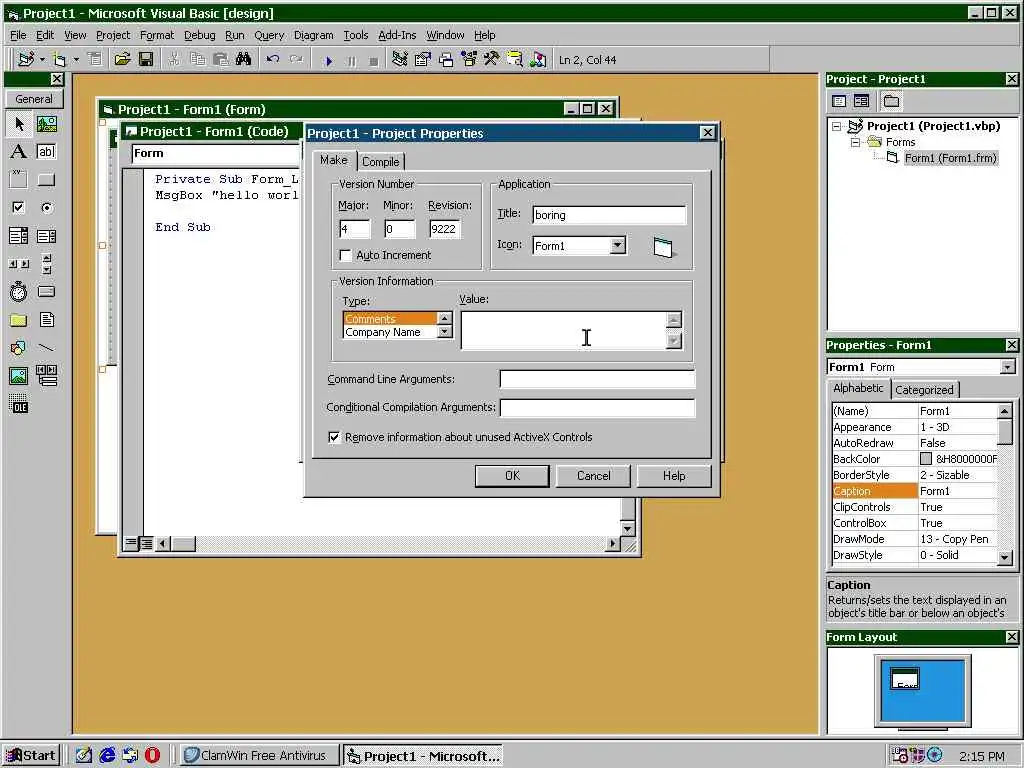Uncheck Remove information about unused ActiveX Controls
Screen dimensions: 1024x768
click(334, 437)
